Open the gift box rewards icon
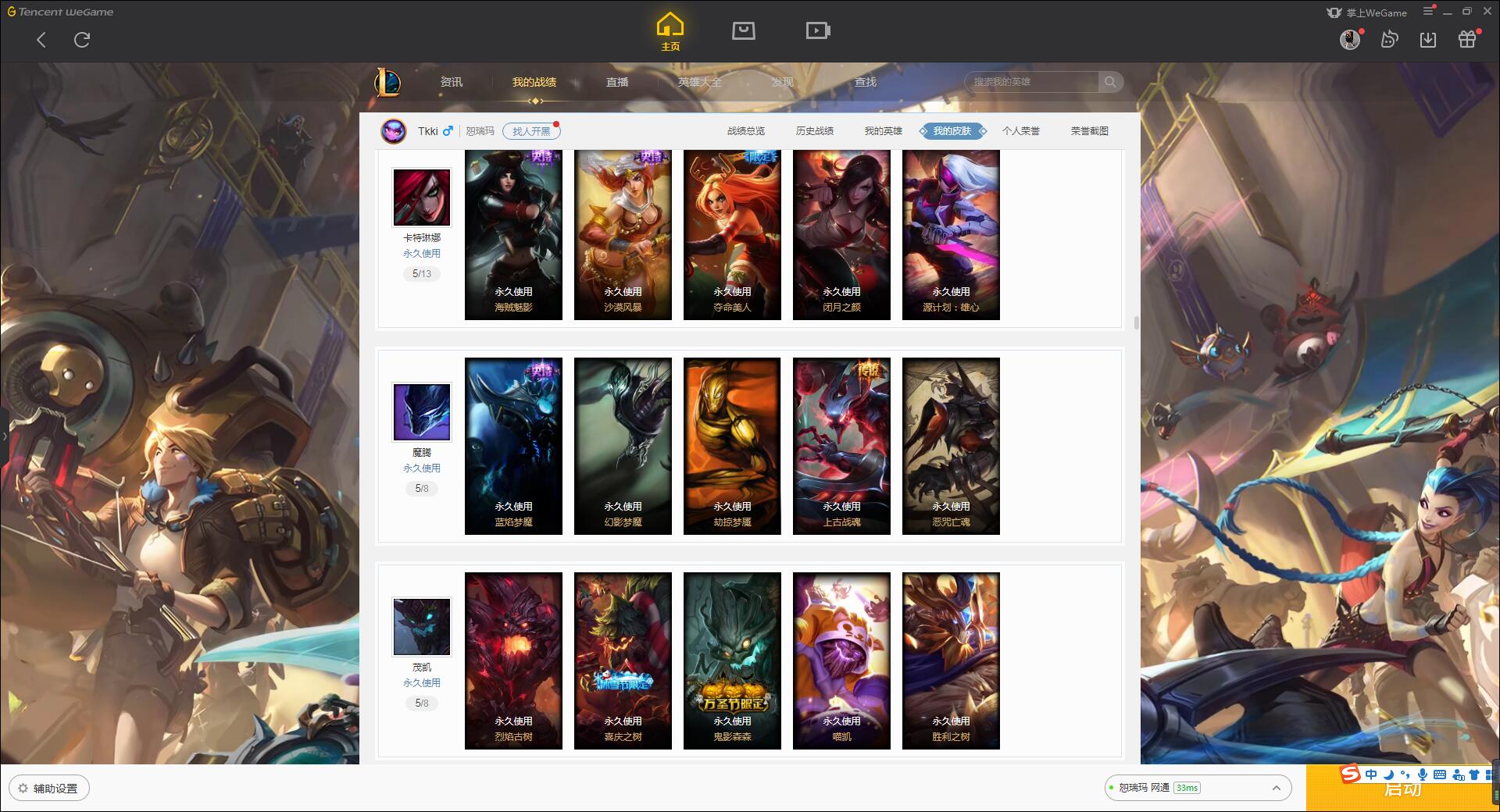 point(1468,39)
